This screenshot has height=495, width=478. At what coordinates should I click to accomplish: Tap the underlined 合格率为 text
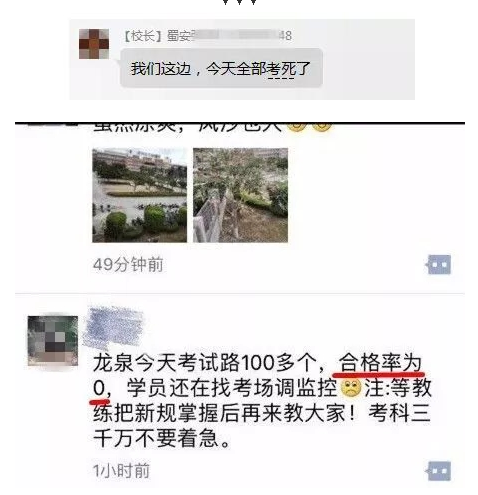tap(380, 363)
